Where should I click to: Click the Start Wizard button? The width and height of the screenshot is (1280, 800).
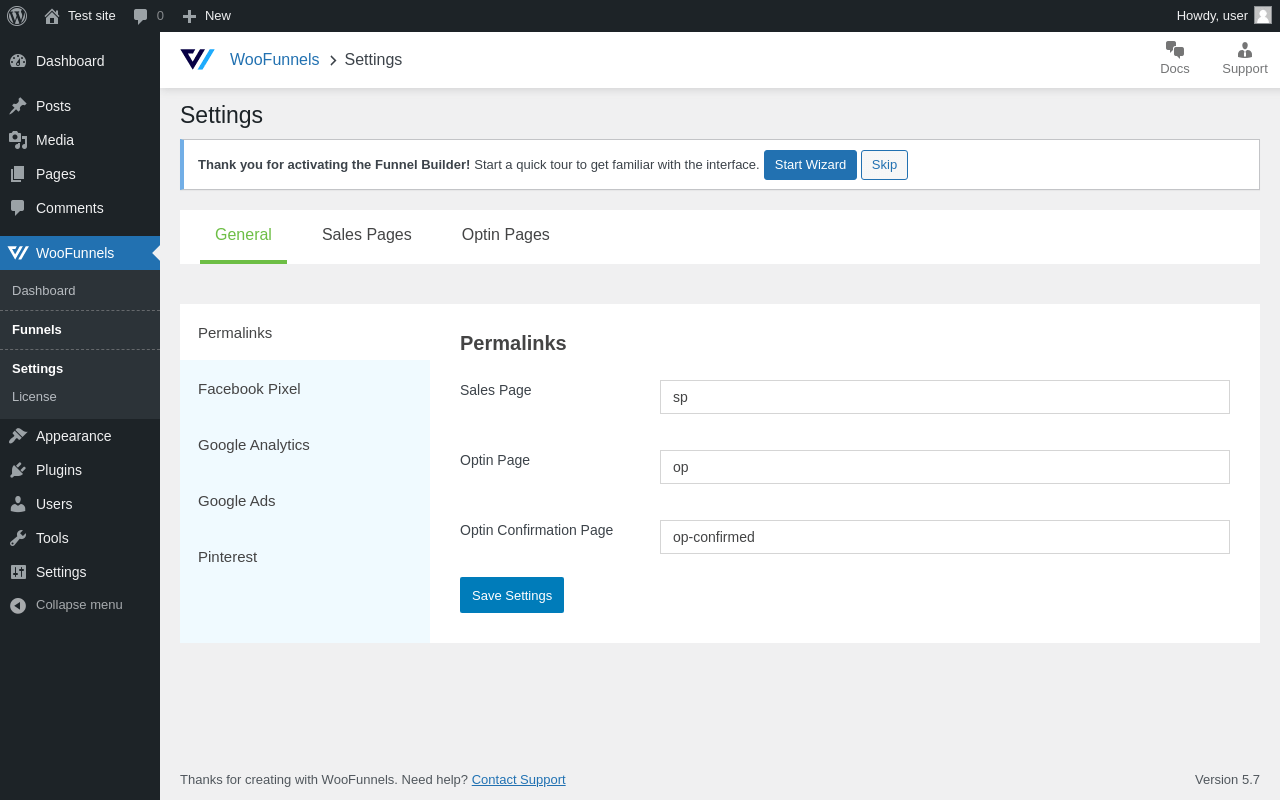tap(810, 165)
